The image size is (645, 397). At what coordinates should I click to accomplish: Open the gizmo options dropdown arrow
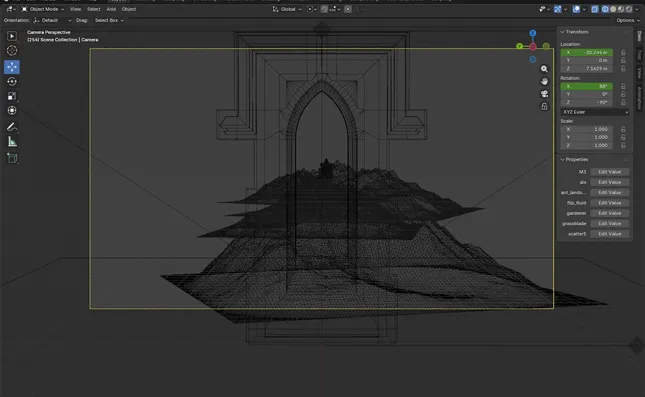coord(565,9)
